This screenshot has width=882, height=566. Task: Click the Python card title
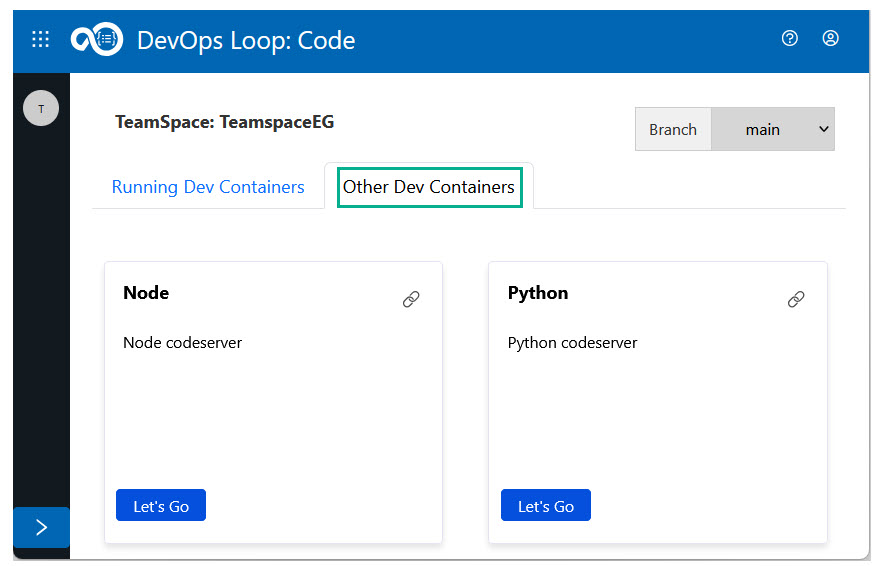point(538,293)
